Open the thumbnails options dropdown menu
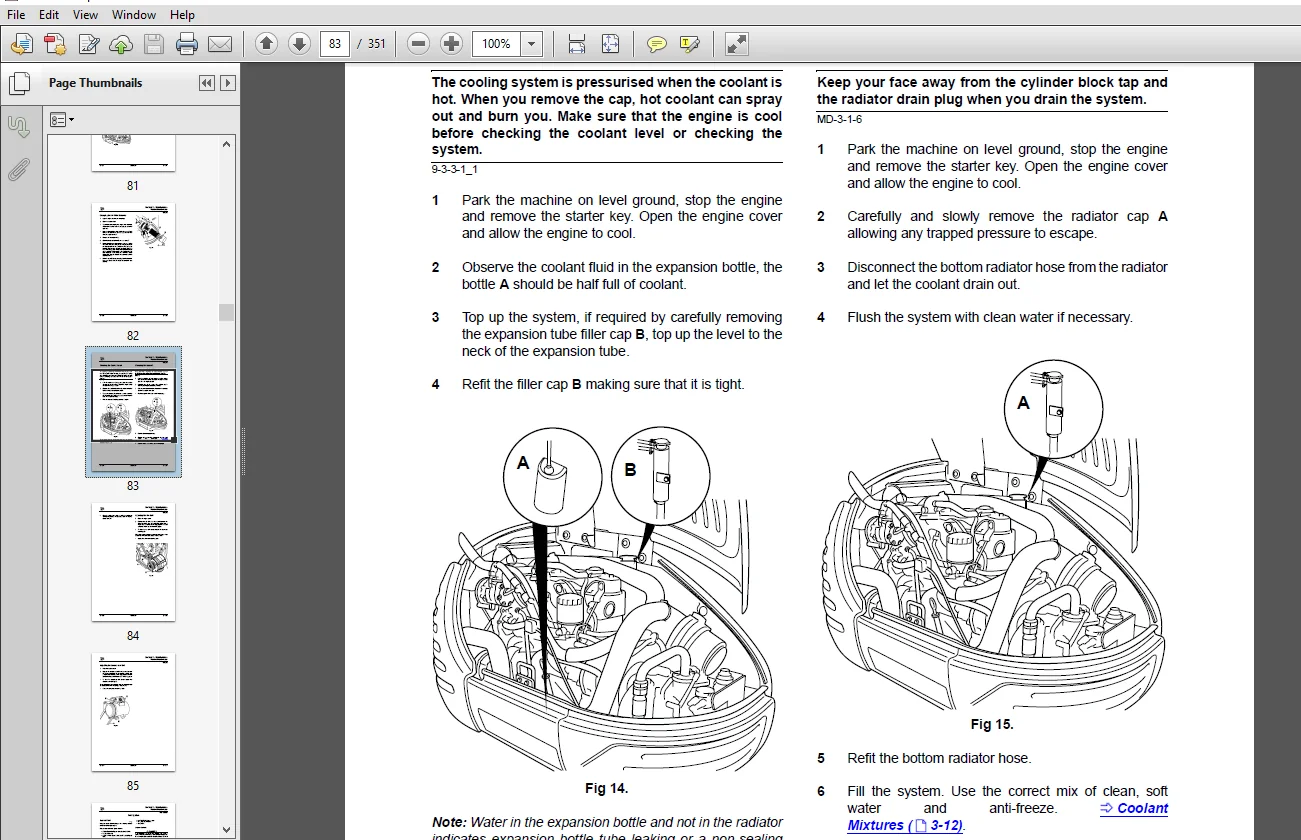 (x=62, y=120)
